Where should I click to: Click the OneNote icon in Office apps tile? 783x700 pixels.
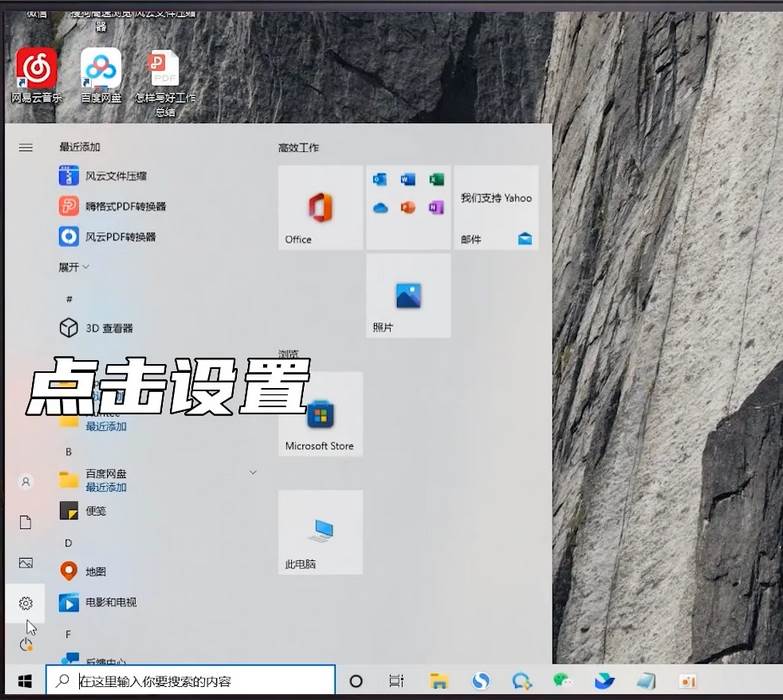pyautogui.click(x=436, y=207)
